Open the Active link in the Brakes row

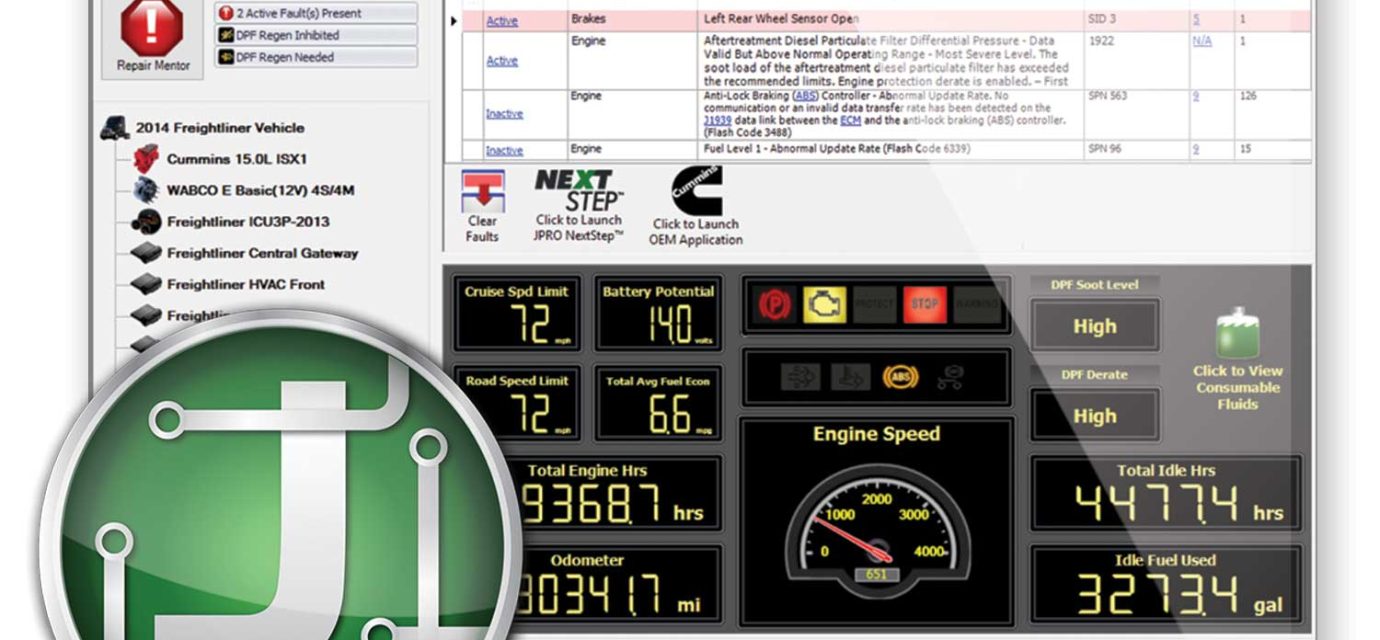coord(502,20)
